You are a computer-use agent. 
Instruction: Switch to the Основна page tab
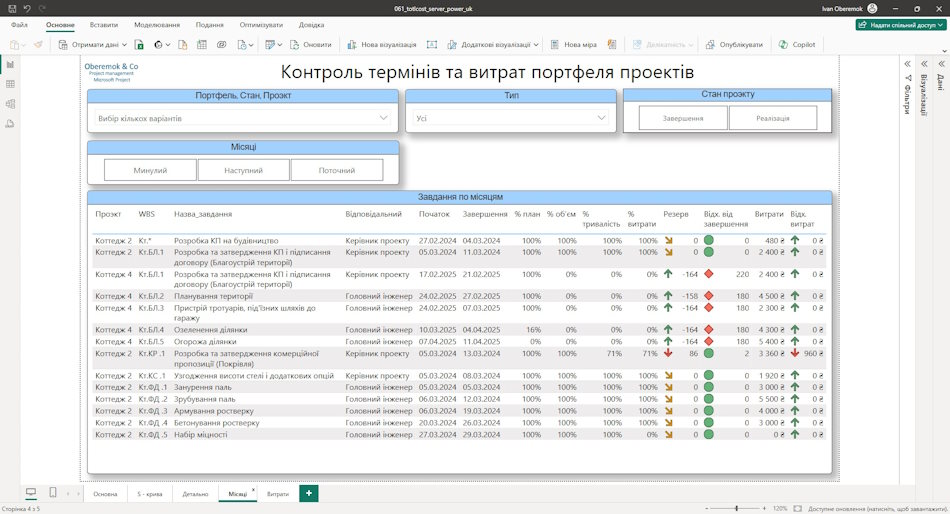(105, 494)
